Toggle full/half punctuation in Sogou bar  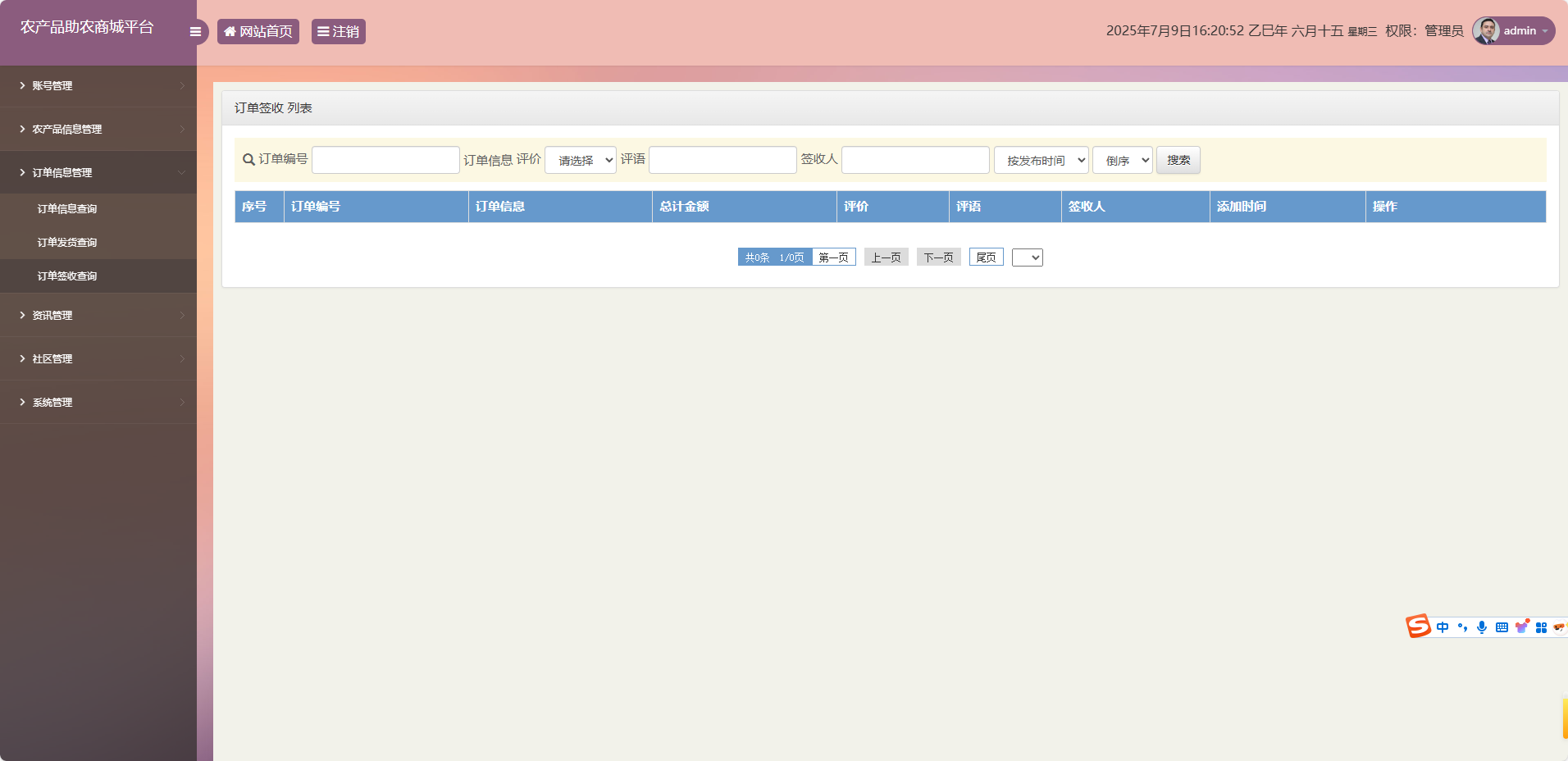1462,627
